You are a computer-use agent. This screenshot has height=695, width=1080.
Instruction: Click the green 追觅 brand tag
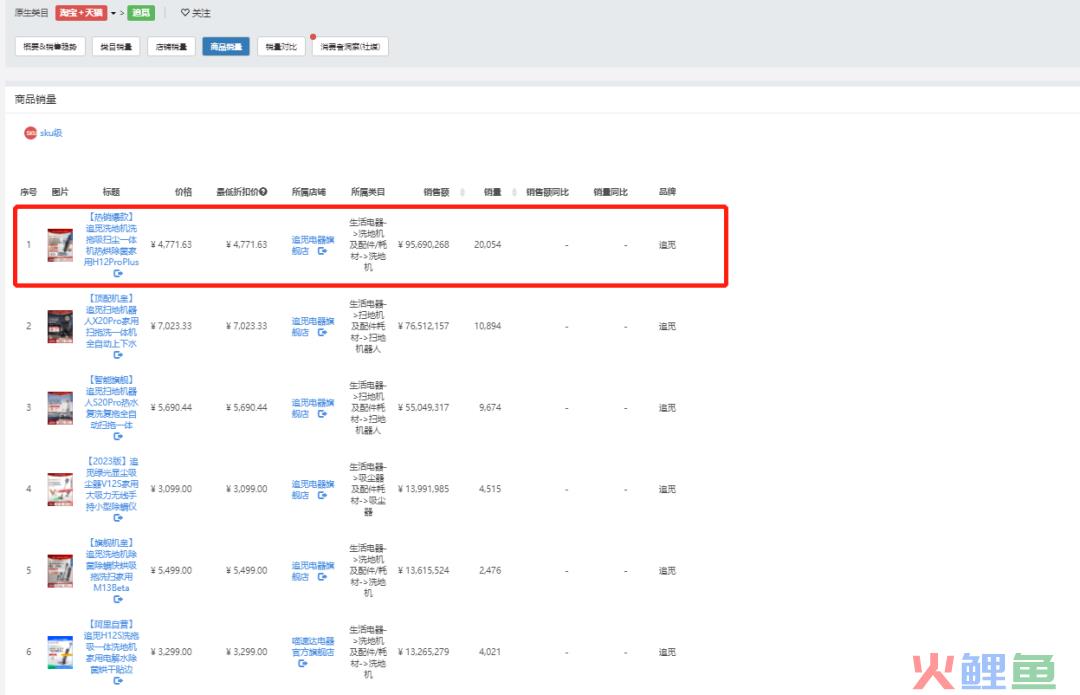click(x=141, y=12)
